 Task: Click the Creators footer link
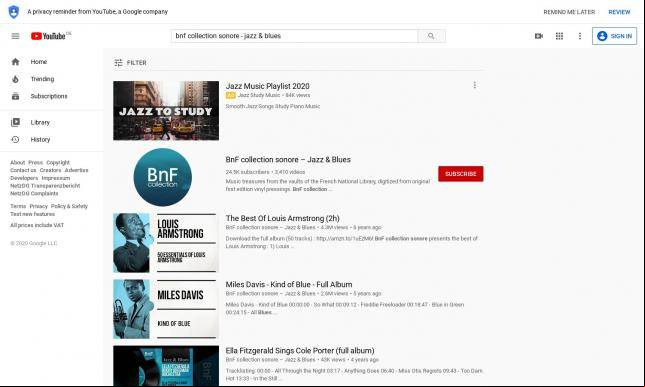pyautogui.click(x=50, y=170)
